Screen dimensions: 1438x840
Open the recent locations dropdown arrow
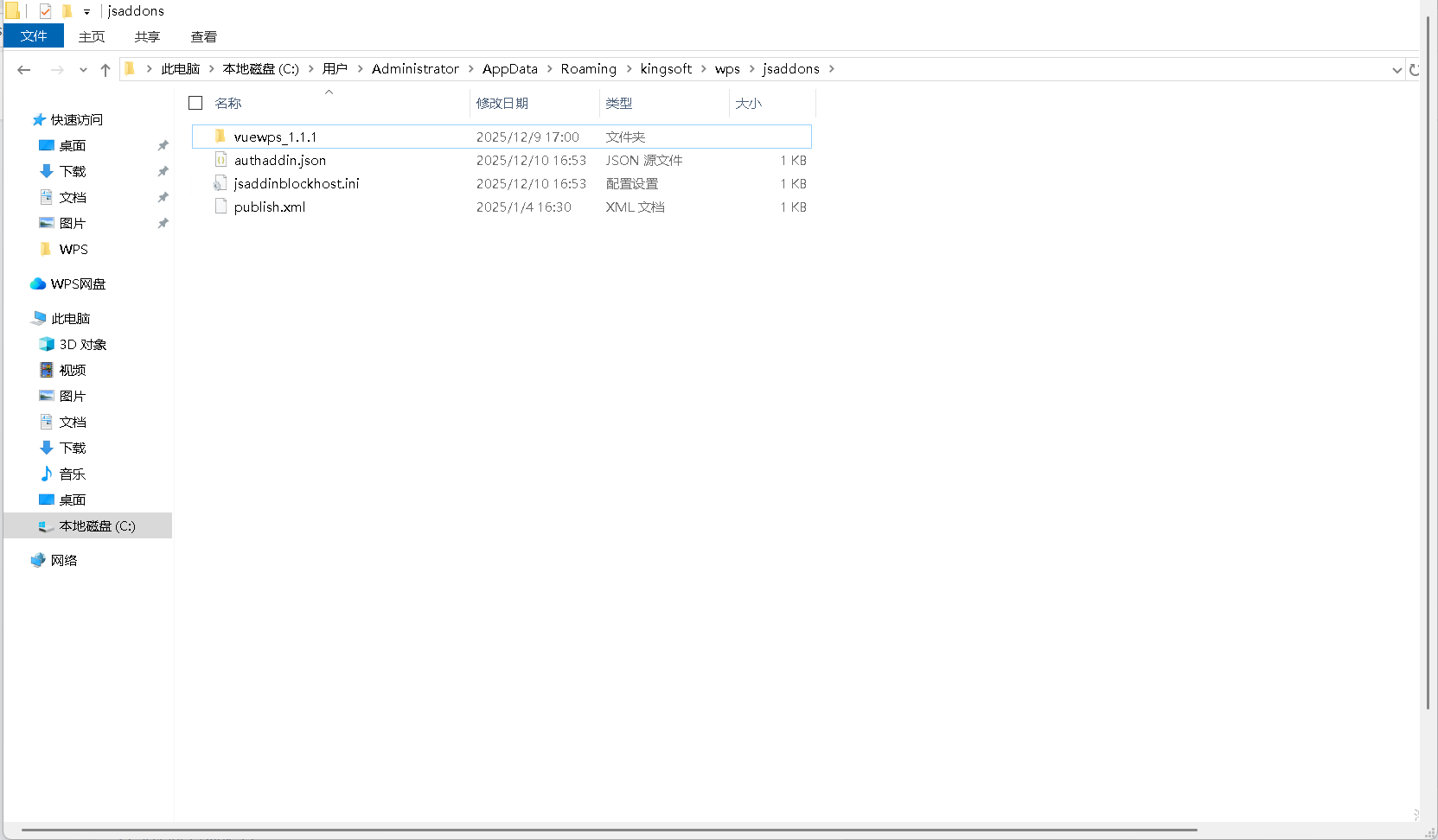click(83, 70)
